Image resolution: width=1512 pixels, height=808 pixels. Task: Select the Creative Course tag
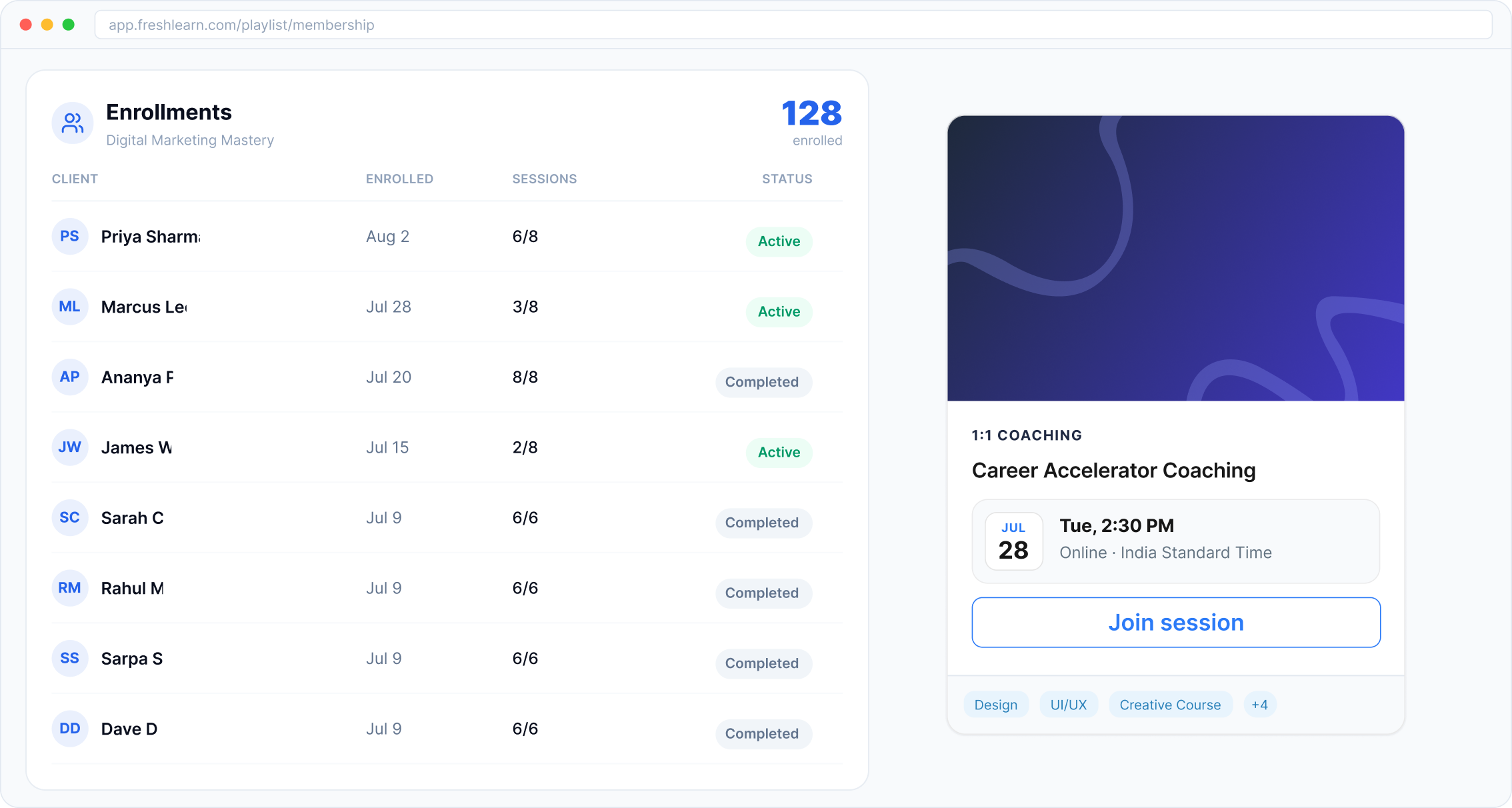1171,705
